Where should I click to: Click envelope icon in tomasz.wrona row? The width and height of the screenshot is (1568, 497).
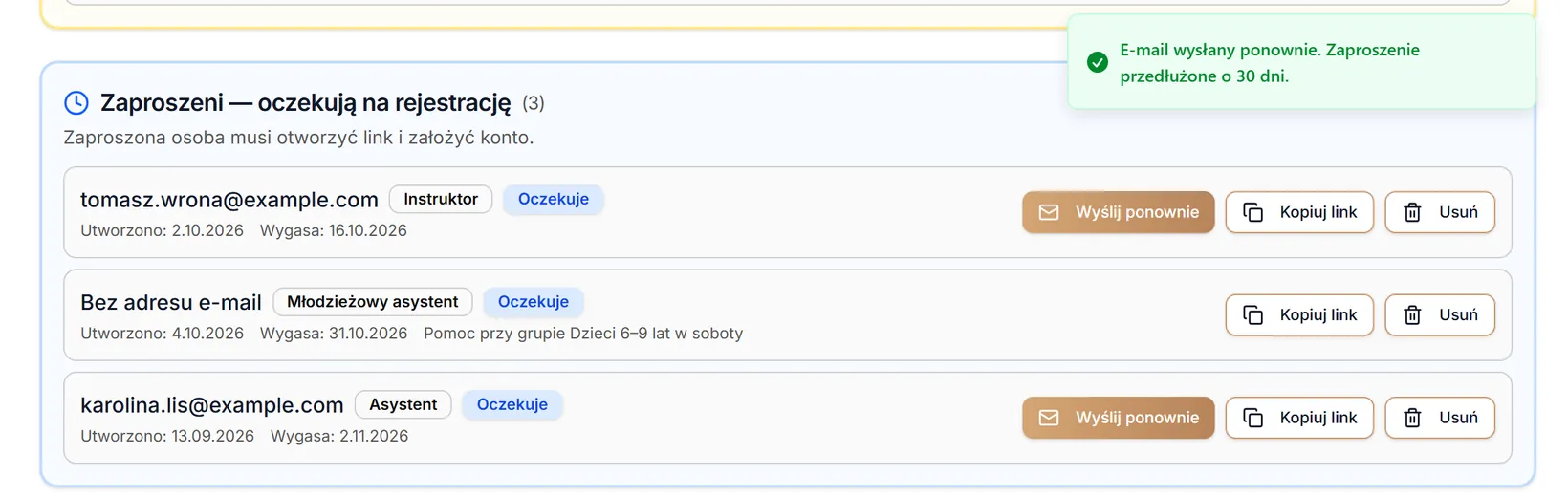[1049, 212]
